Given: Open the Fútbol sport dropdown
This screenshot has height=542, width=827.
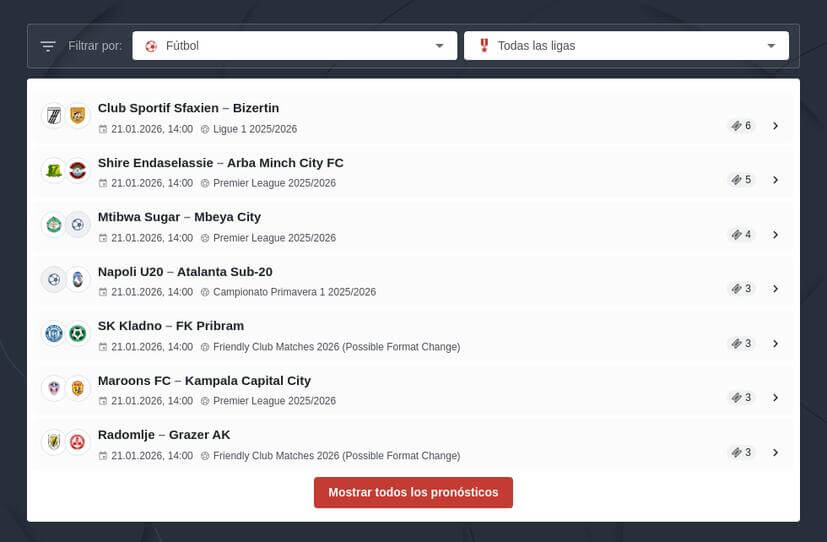Looking at the screenshot, I should click(x=294, y=46).
